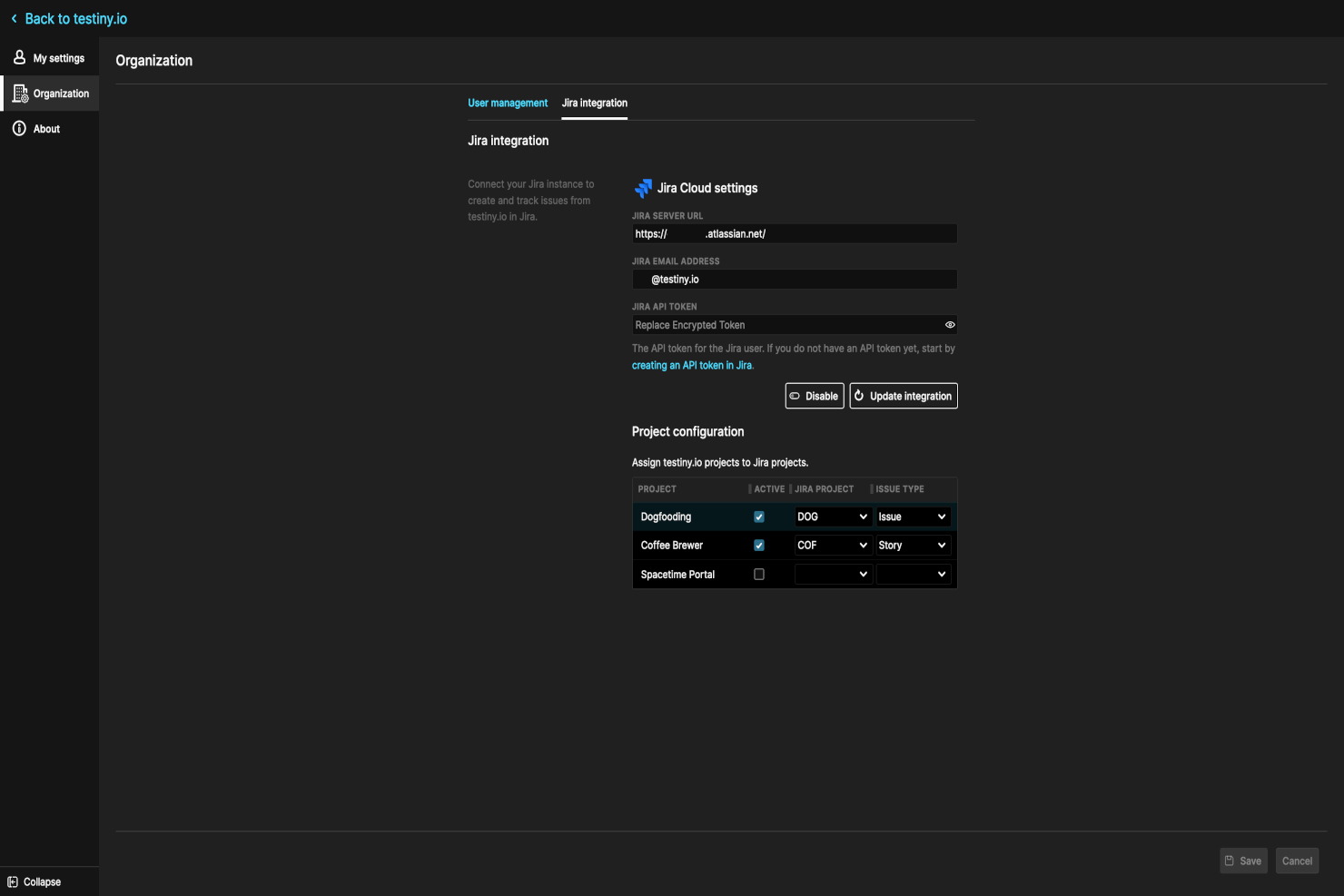Screen dimensions: 1344x896
Task: Select the My settings person icon
Action: [18, 57]
